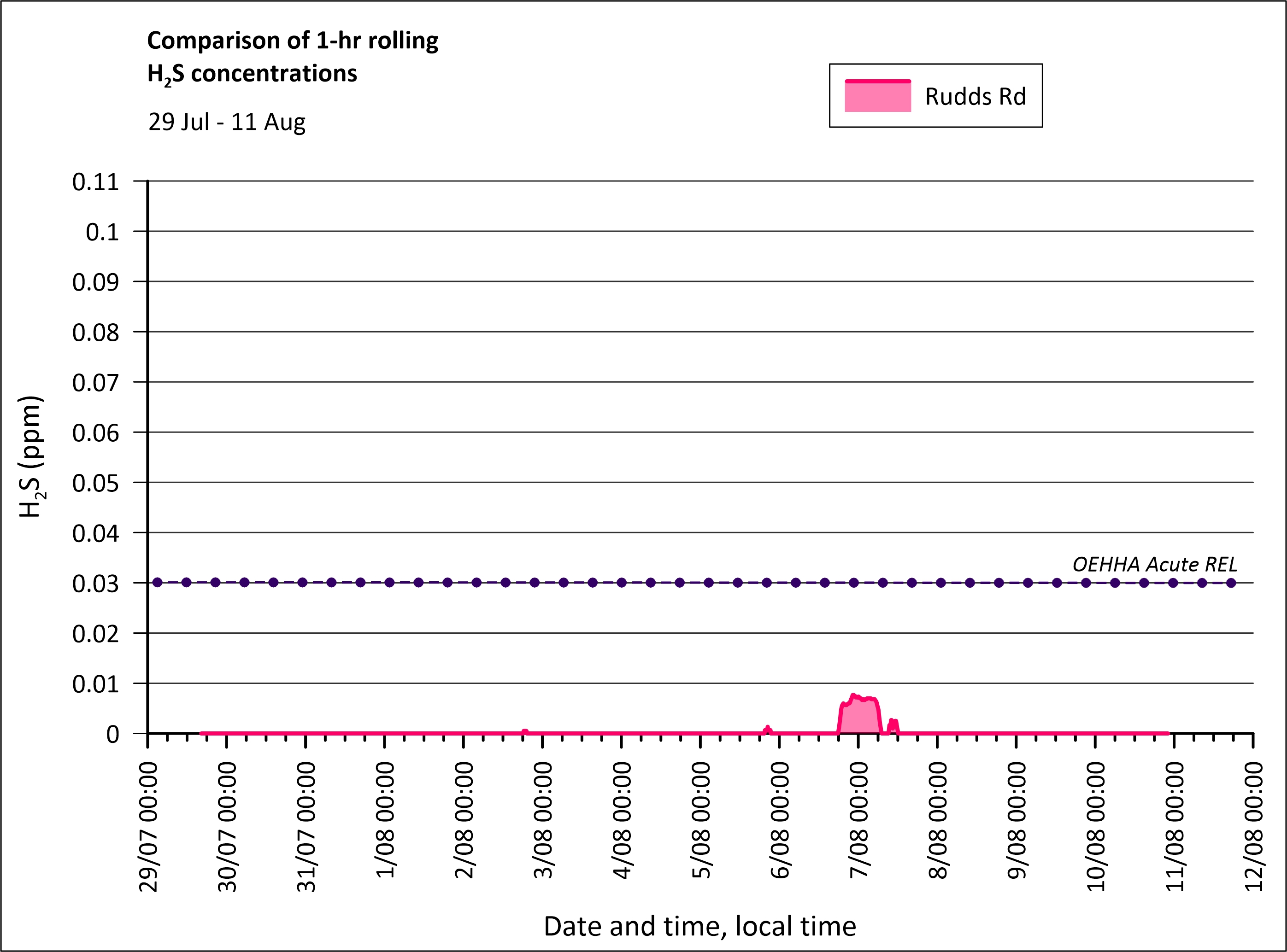Click the 0.1 y-axis label
This screenshot has width=1287, height=952.
102,232
